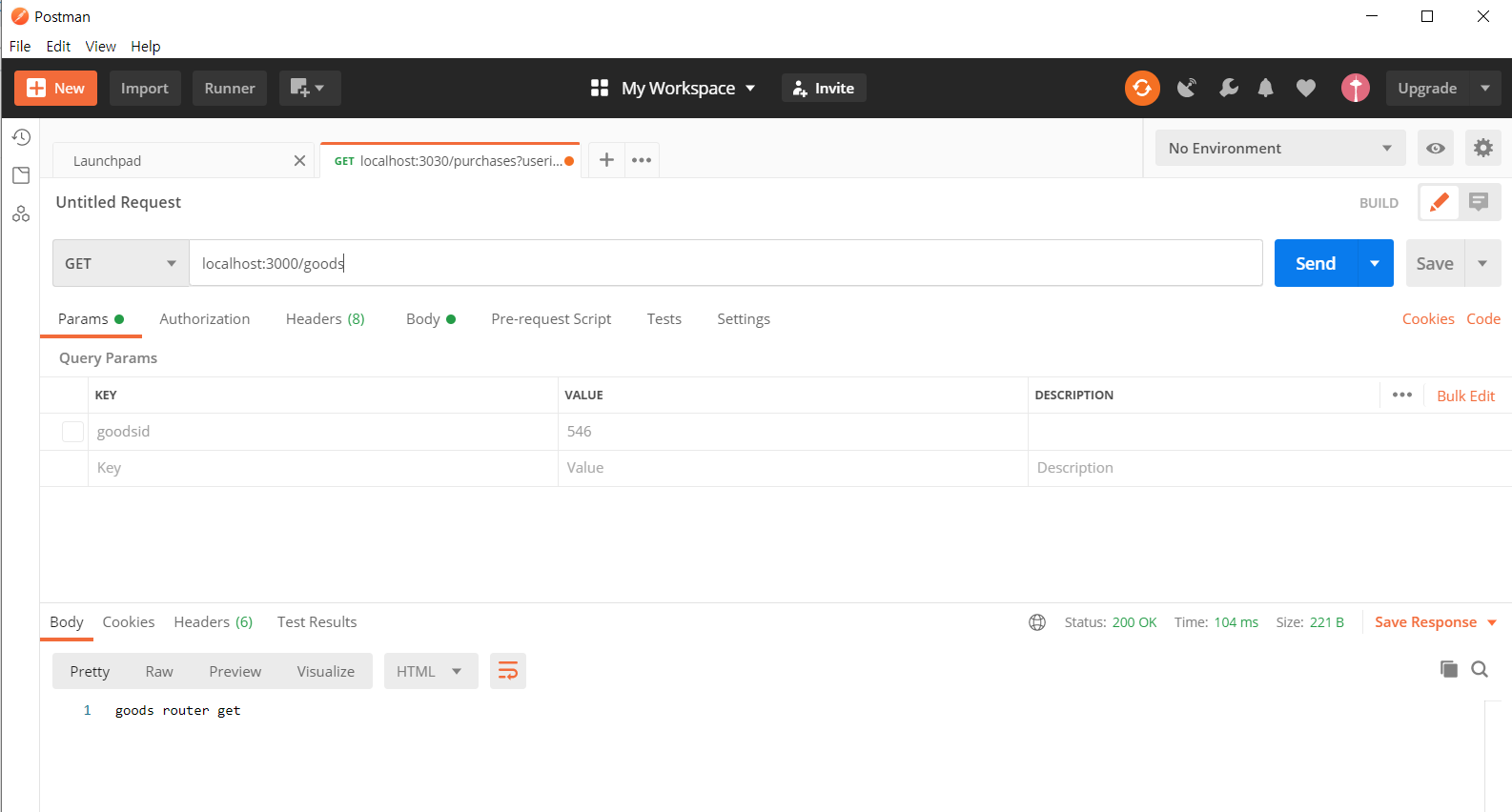1512x812 pixels.
Task: Open the Help menu
Action: (146, 46)
